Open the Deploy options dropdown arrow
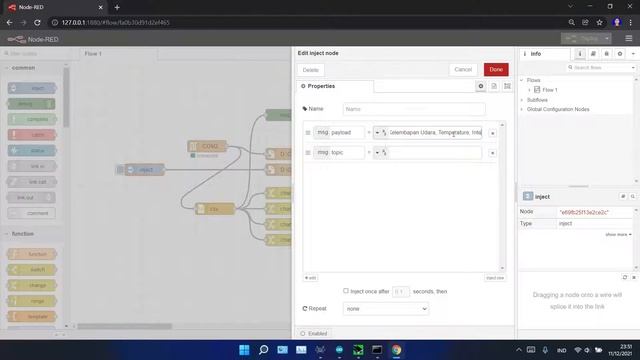The width and height of the screenshot is (640, 360). 607,38
